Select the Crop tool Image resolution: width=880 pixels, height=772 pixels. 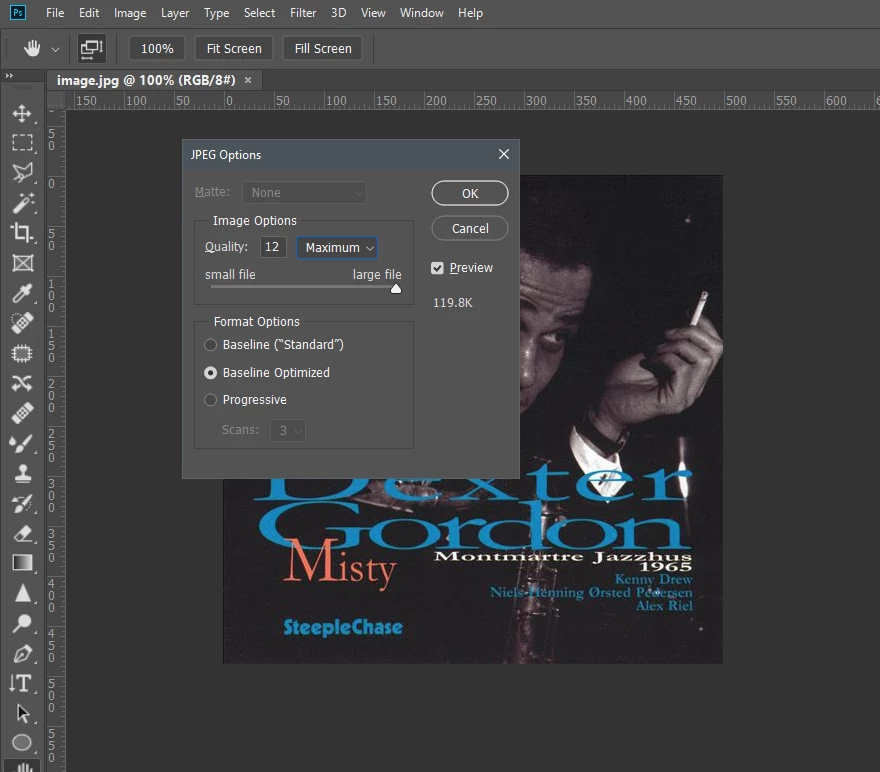(22, 232)
